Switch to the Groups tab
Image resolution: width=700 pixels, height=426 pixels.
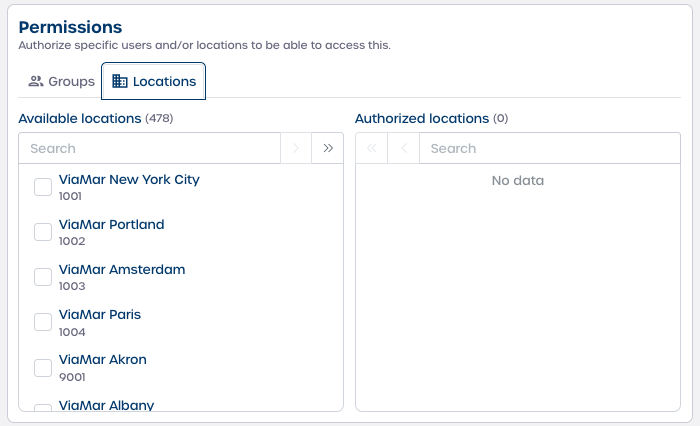[x=61, y=81]
